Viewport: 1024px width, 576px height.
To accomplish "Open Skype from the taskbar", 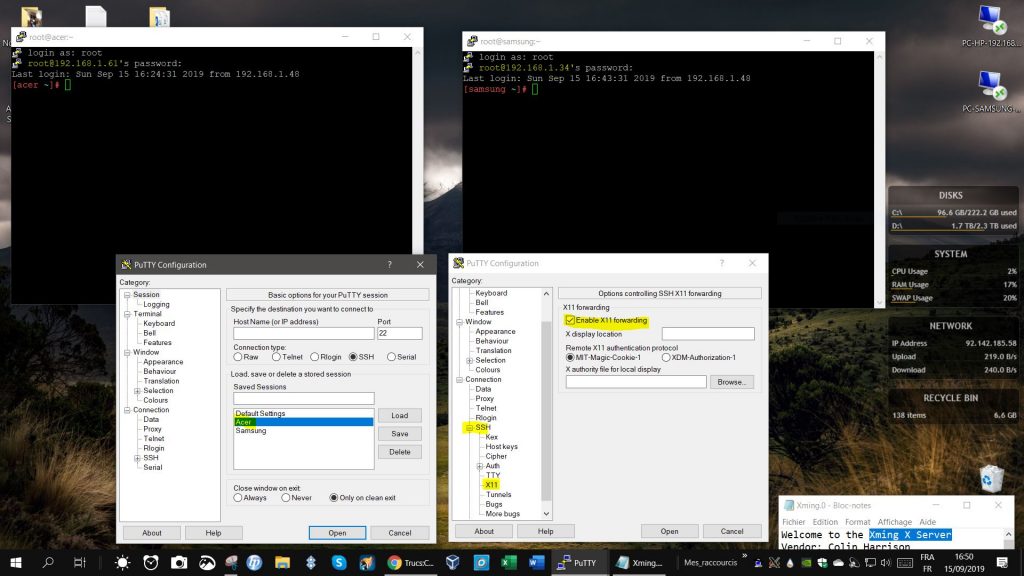I will [x=338, y=562].
